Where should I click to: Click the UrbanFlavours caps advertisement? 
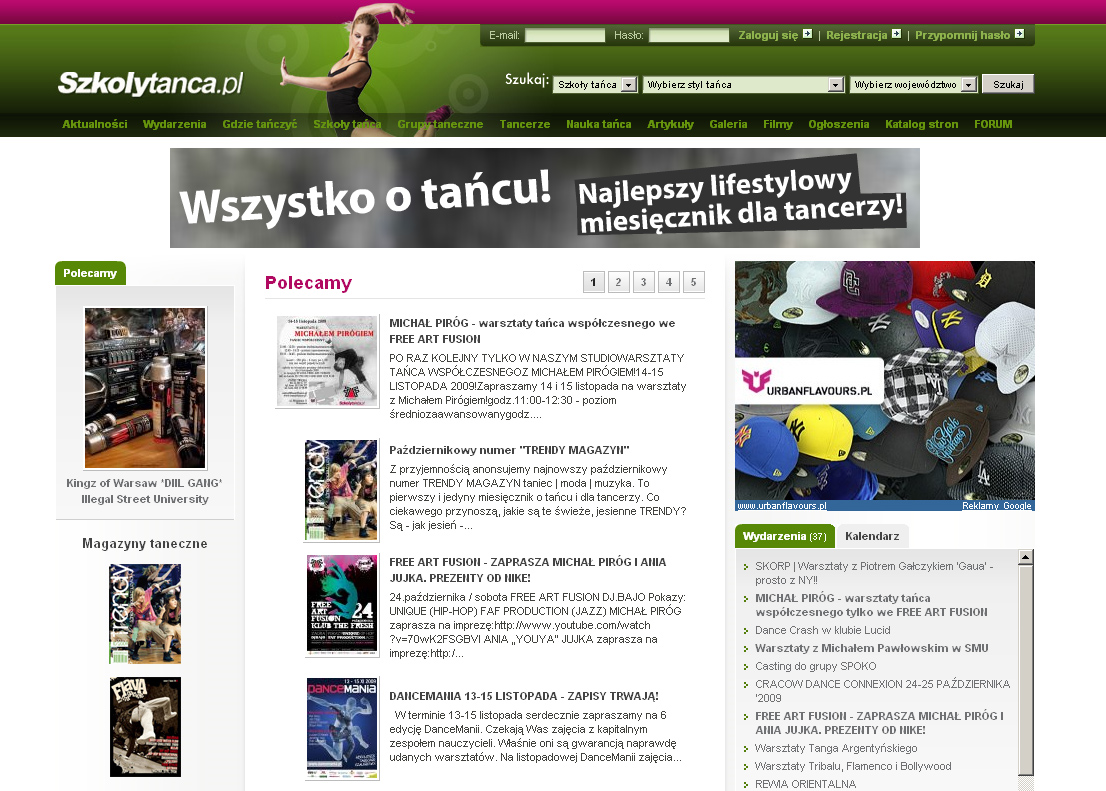(x=885, y=381)
